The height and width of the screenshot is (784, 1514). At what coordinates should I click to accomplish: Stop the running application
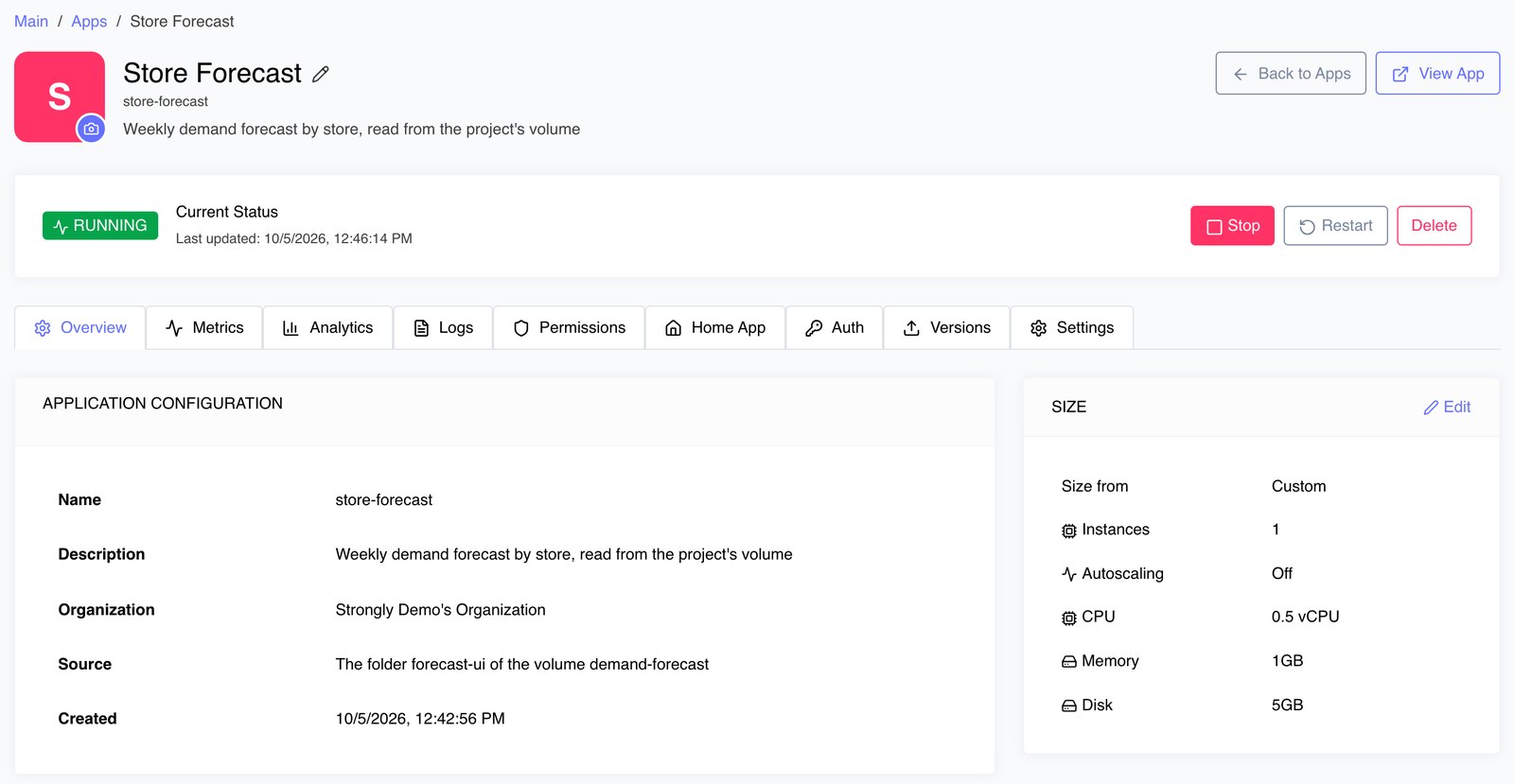point(1232,225)
